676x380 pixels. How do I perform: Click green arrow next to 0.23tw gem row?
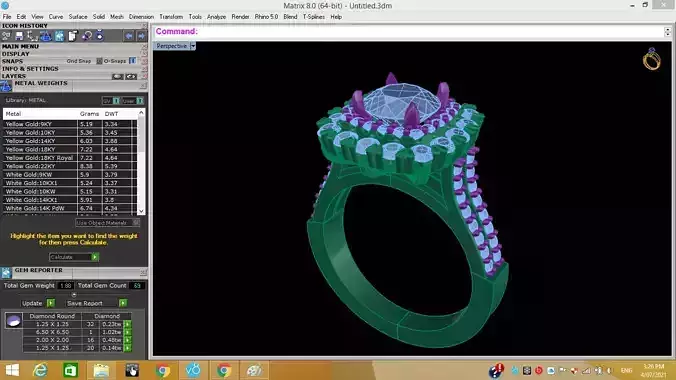point(128,324)
